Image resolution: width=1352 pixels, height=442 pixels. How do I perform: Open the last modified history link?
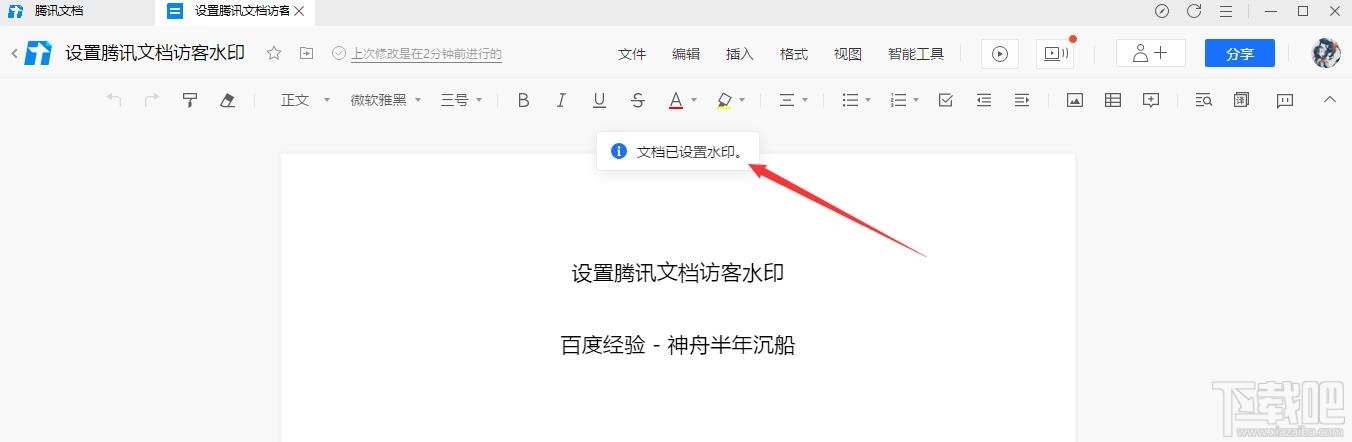click(x=426, y=54)
